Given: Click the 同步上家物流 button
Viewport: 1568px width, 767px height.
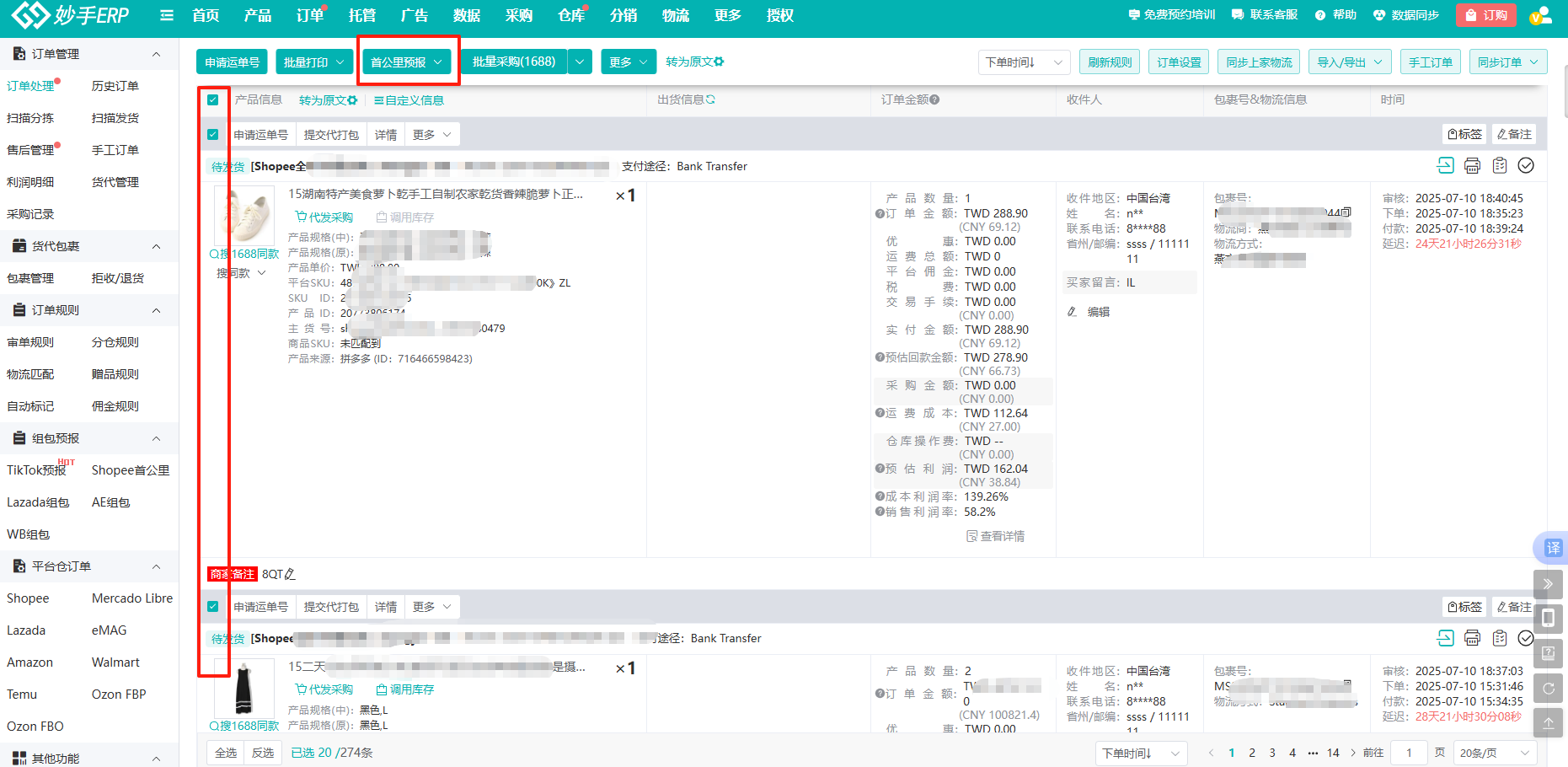Looking at the screenshot, I should click(1259, 62).
